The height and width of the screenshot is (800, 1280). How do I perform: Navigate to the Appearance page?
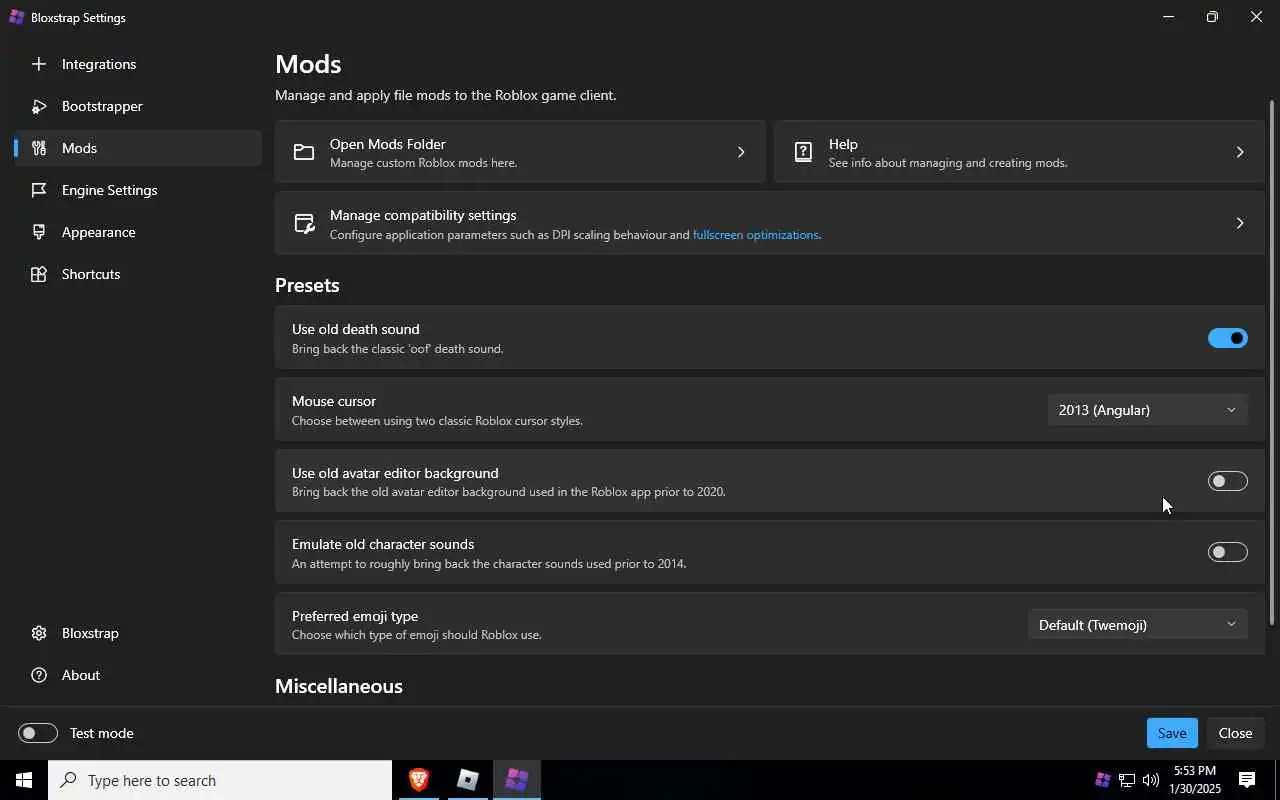click(x=138, y=232)
